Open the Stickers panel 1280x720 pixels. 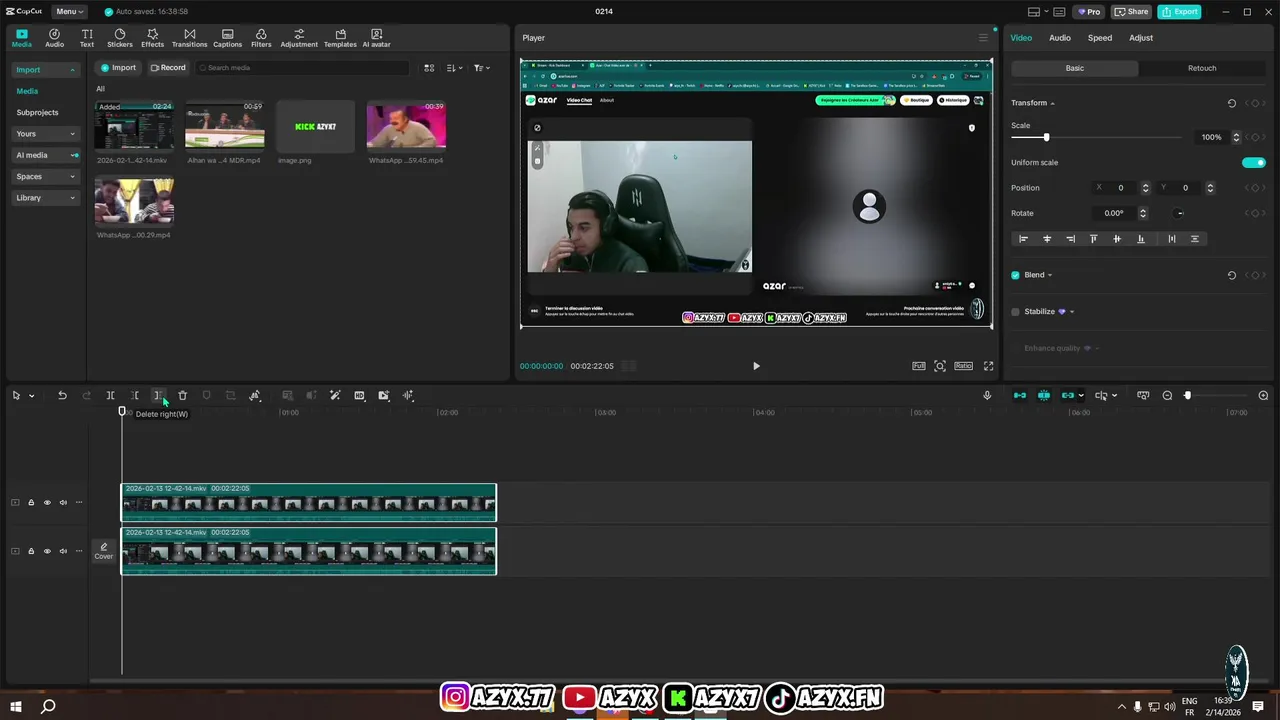pyautogui.click(x=120, y=38)
